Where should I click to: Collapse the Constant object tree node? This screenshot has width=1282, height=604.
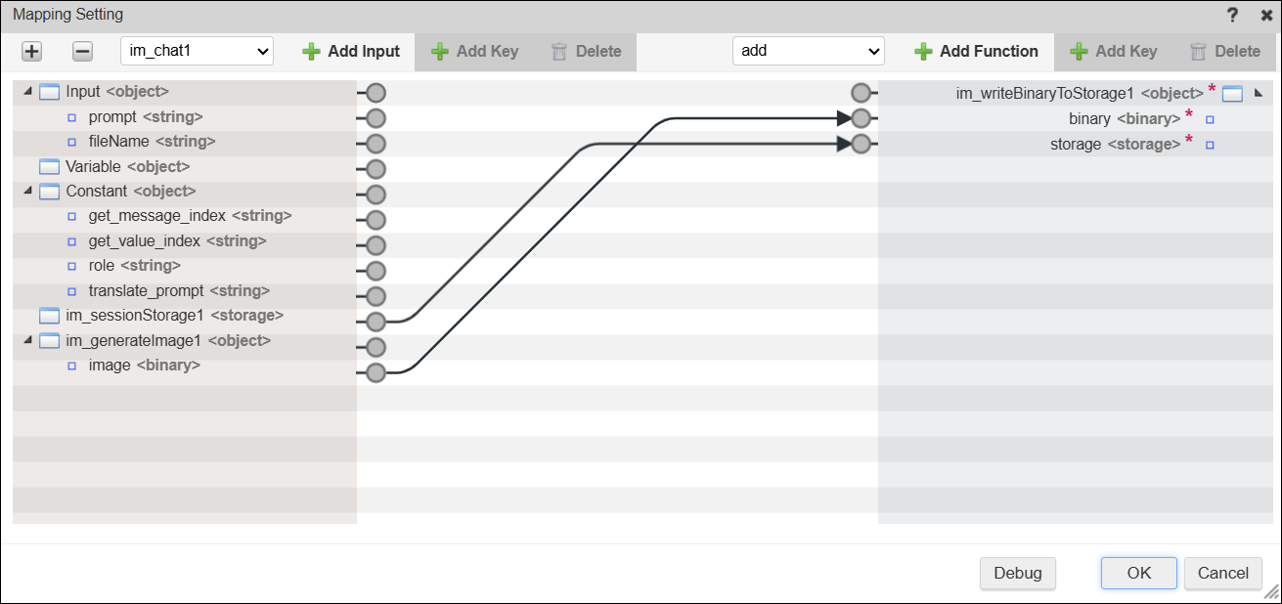pyautogui.click(x=27, y=191)
